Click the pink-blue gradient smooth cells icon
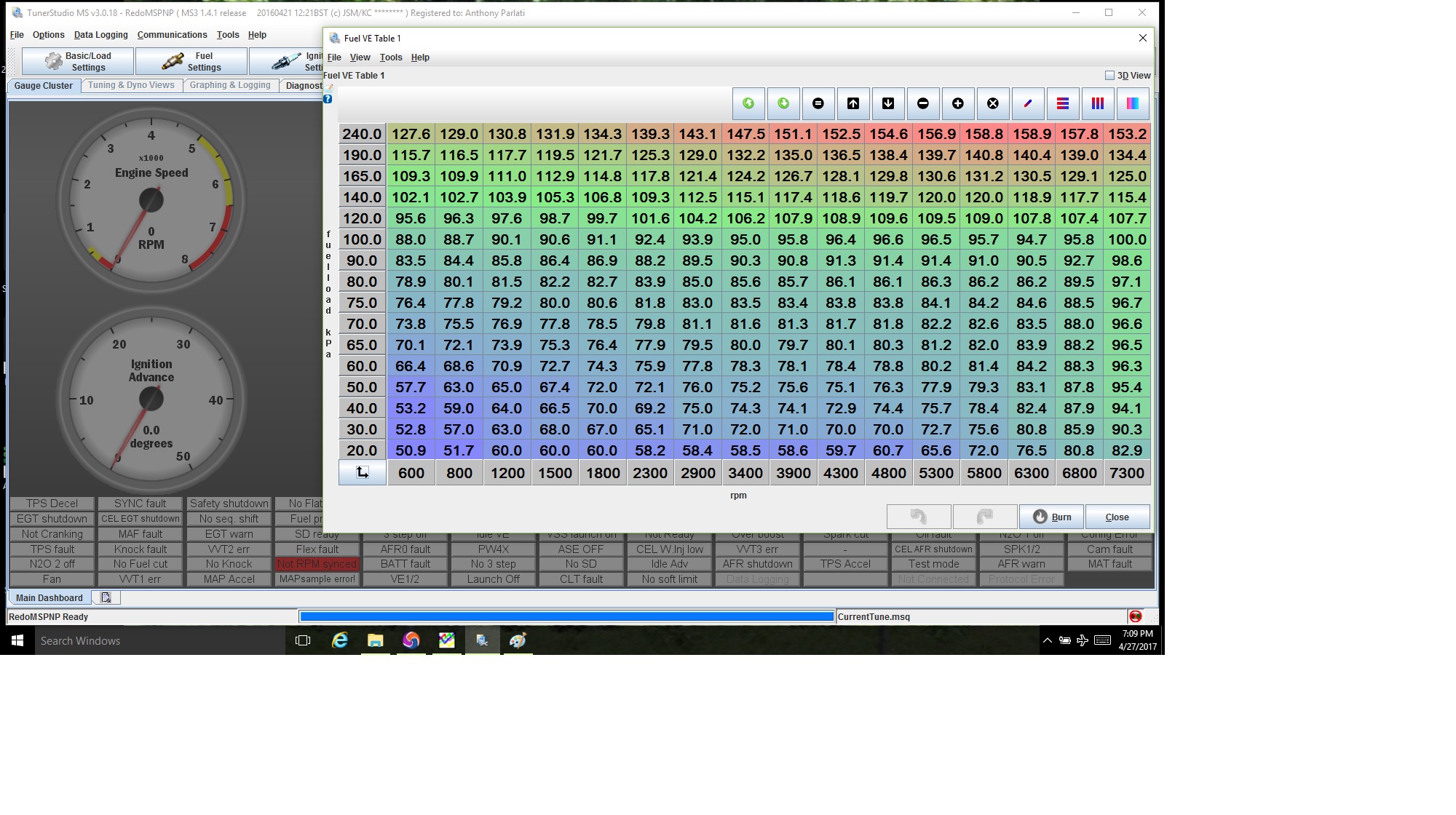The image size is (1456, 815). point(1132,104)
